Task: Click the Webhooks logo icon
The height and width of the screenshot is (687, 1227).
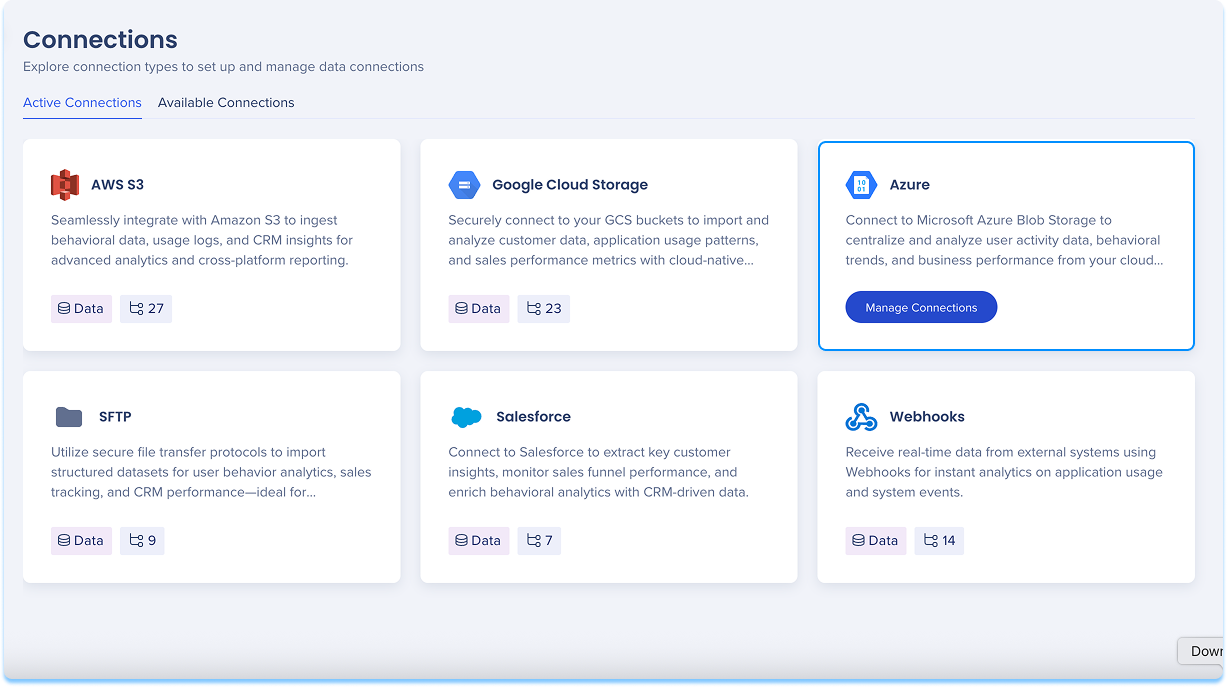Action: (x=861, y=417)
